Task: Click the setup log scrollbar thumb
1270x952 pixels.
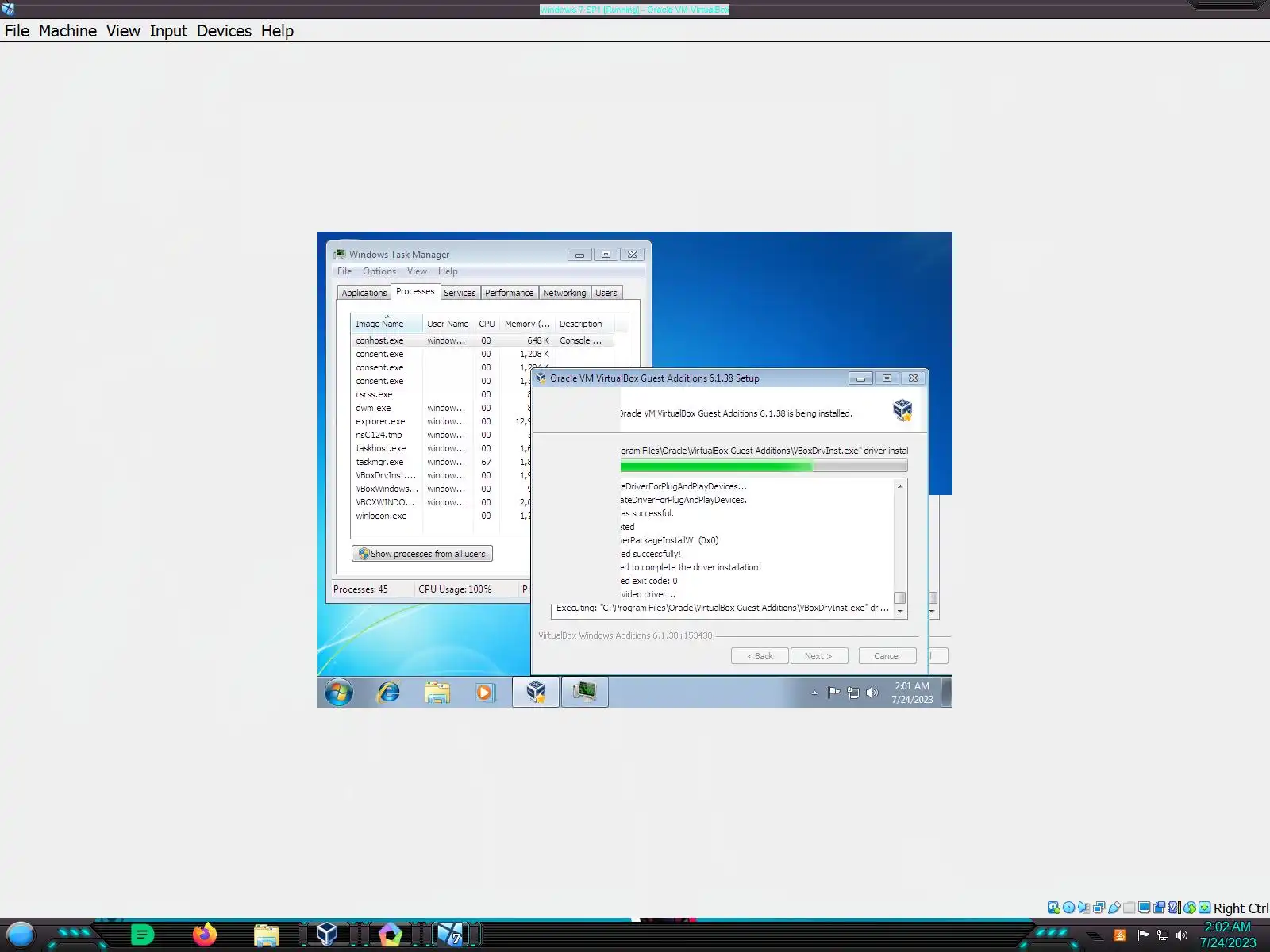Action: [x=900, y=597]
